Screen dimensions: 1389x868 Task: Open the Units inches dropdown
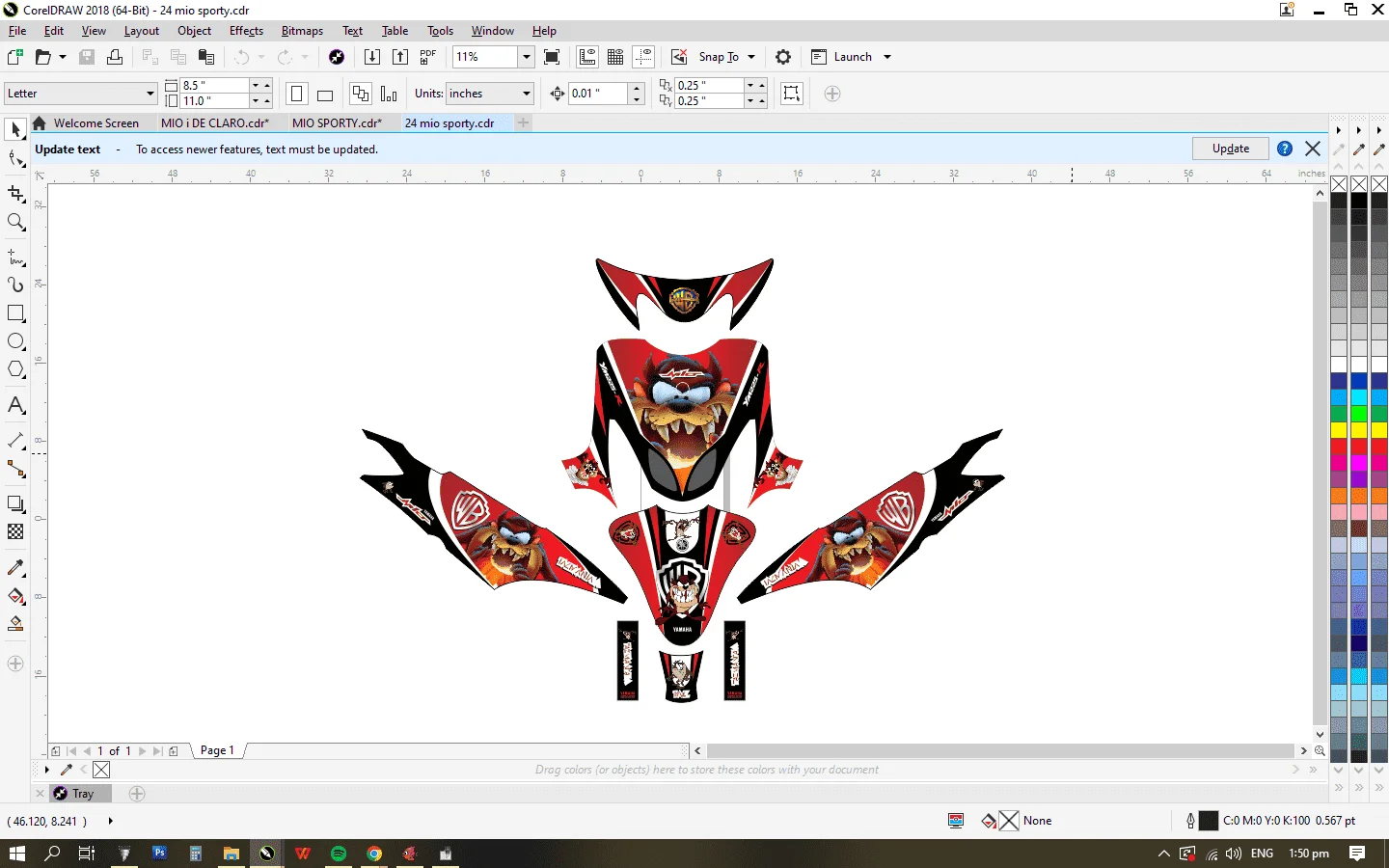[x=527, y=94]
